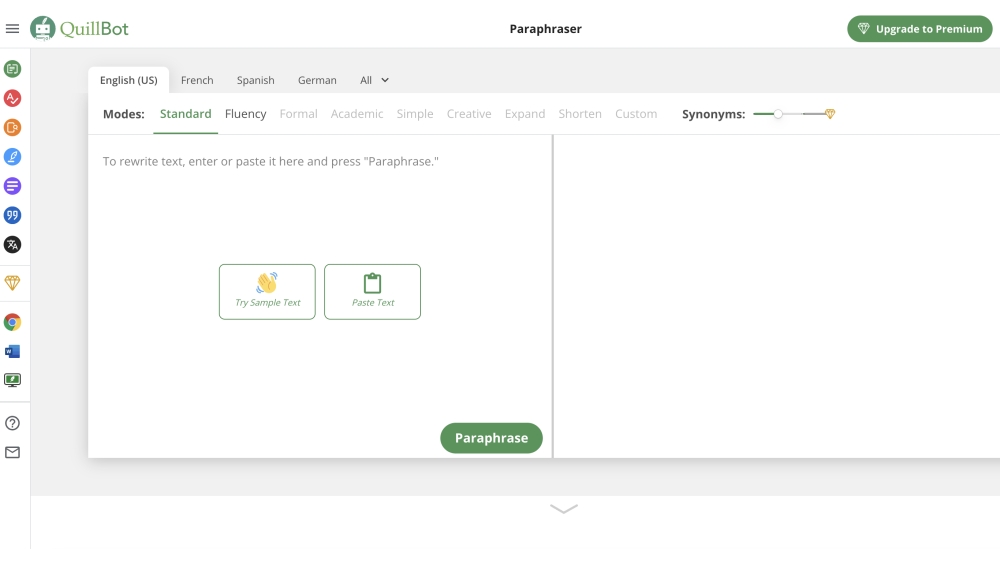Expand the All languages dropdown
Image resolution: width=1000 pixels, height=563 pixels.
[x=374, y=80]
